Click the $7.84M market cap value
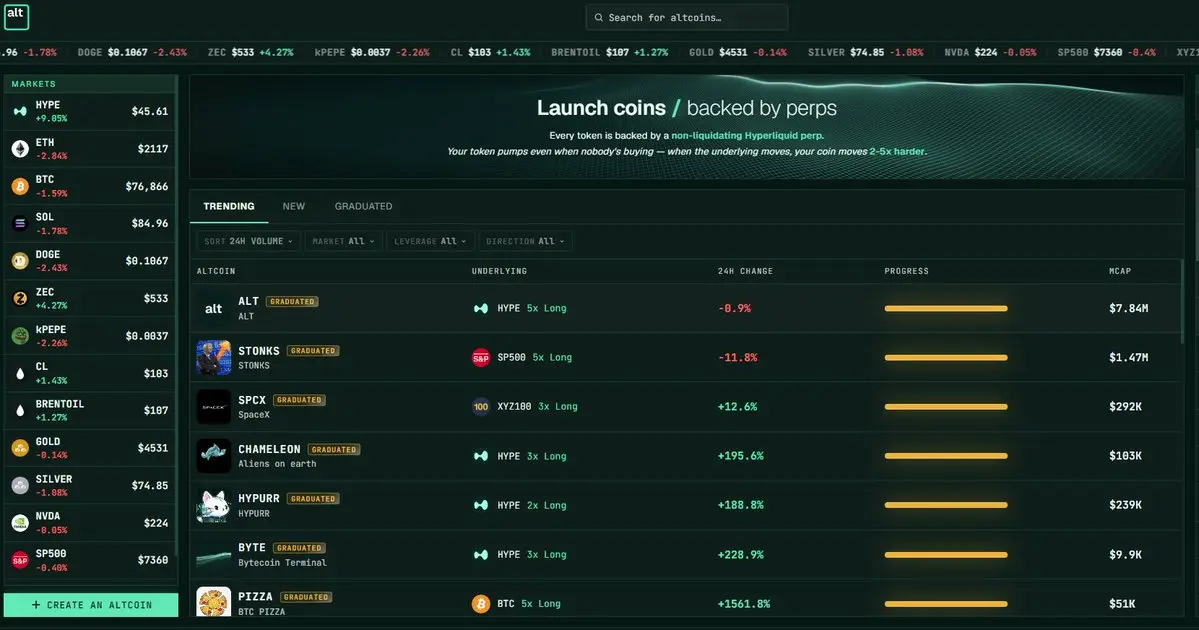The image size is (1199, 630). (x=1129, y=308)
